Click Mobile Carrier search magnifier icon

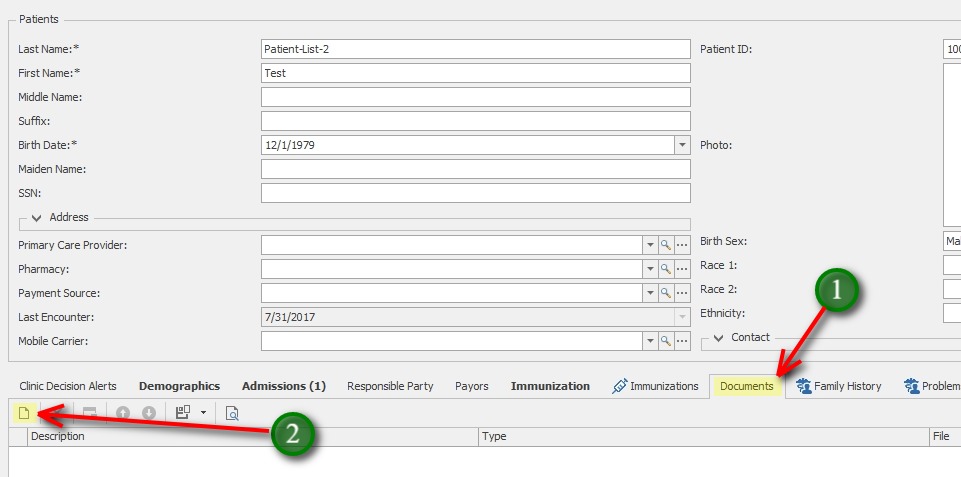coord(664,341)
